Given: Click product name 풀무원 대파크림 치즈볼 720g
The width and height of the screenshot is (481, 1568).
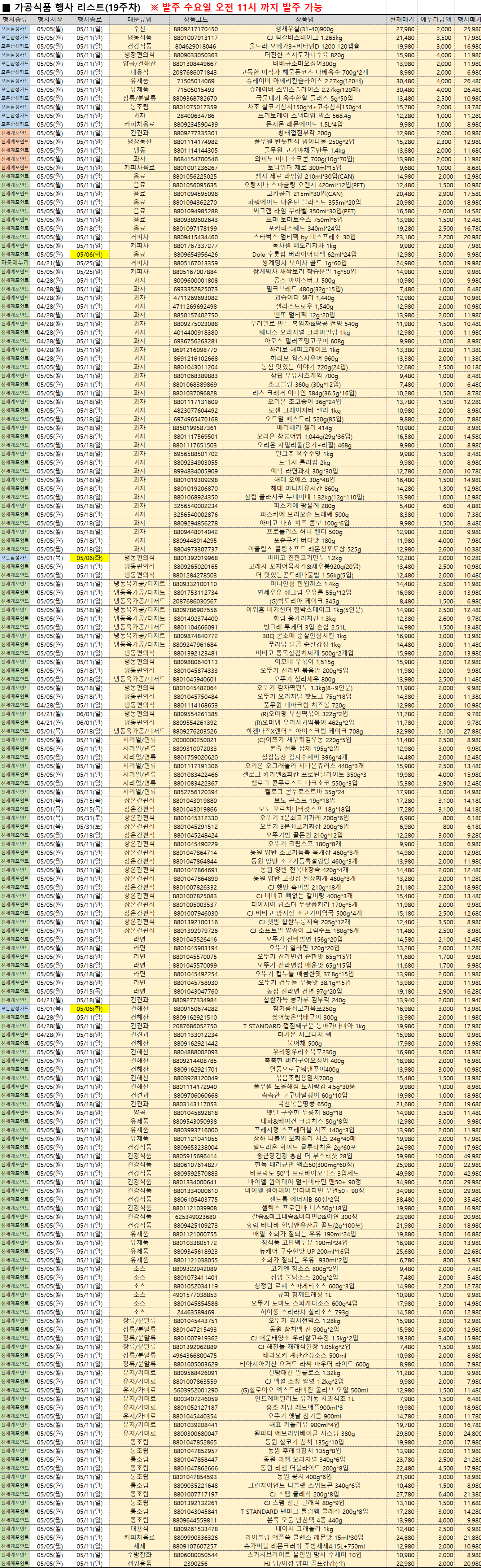Looking at the screenshot, I should 304,705.
